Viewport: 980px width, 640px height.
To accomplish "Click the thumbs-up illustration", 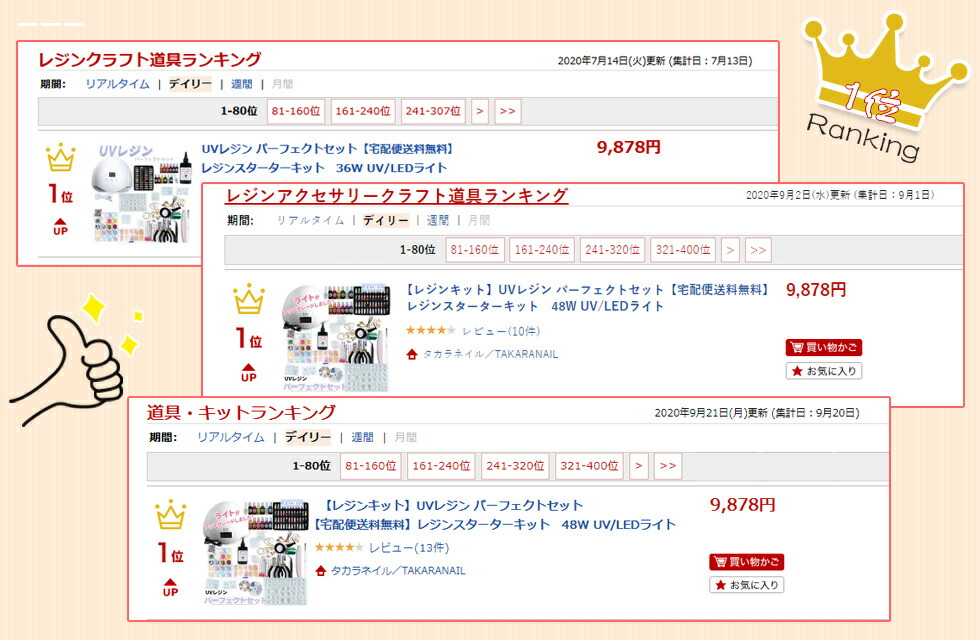I will point(74,361).
